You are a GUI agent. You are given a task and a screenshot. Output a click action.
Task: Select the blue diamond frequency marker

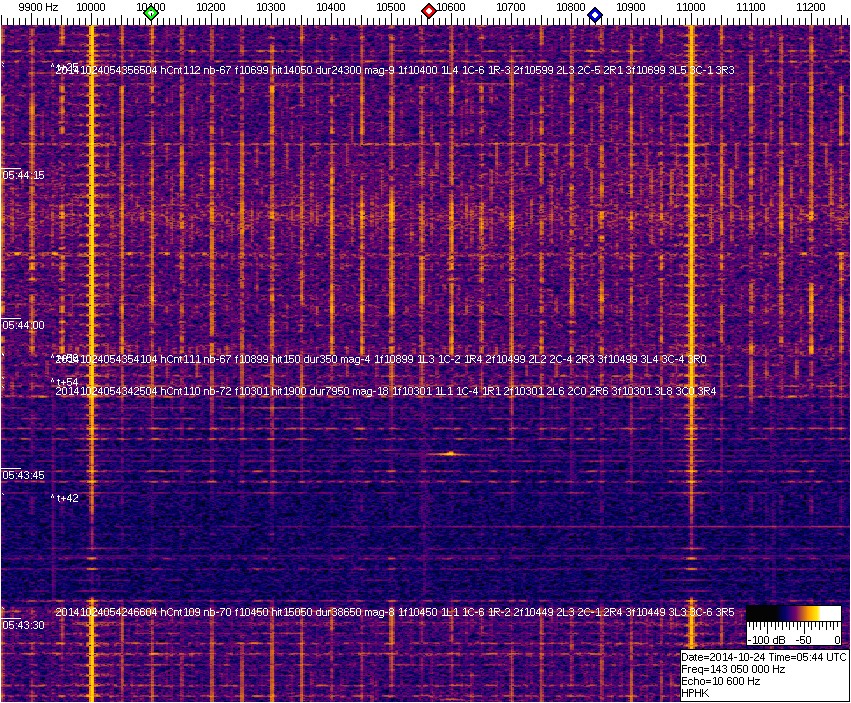[x=595, y=14]
